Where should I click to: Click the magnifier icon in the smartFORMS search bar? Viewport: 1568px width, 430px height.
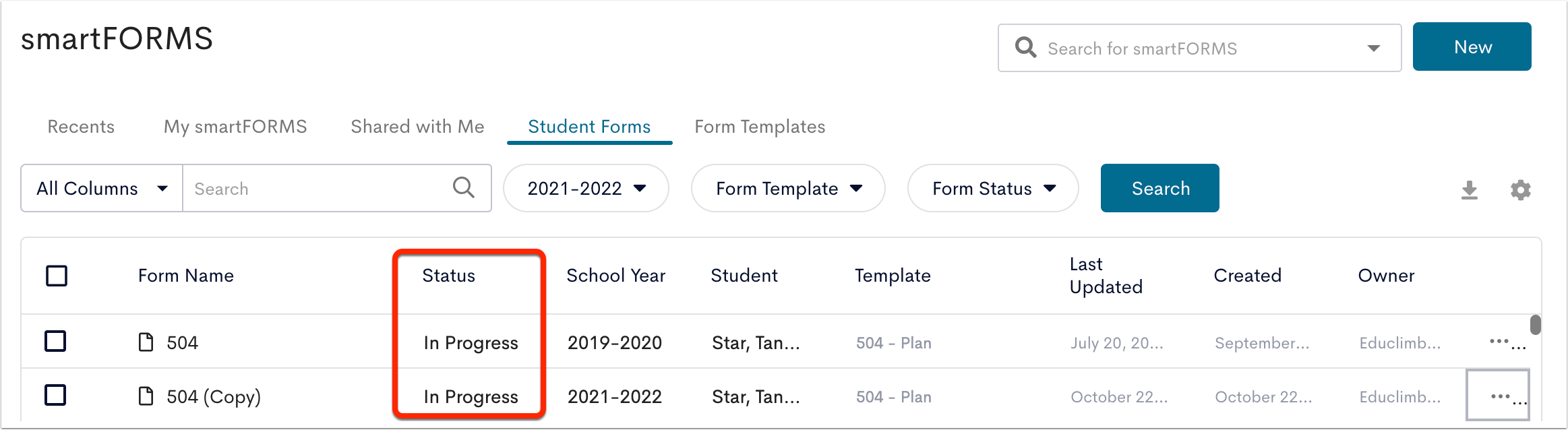click(1025, 48)
